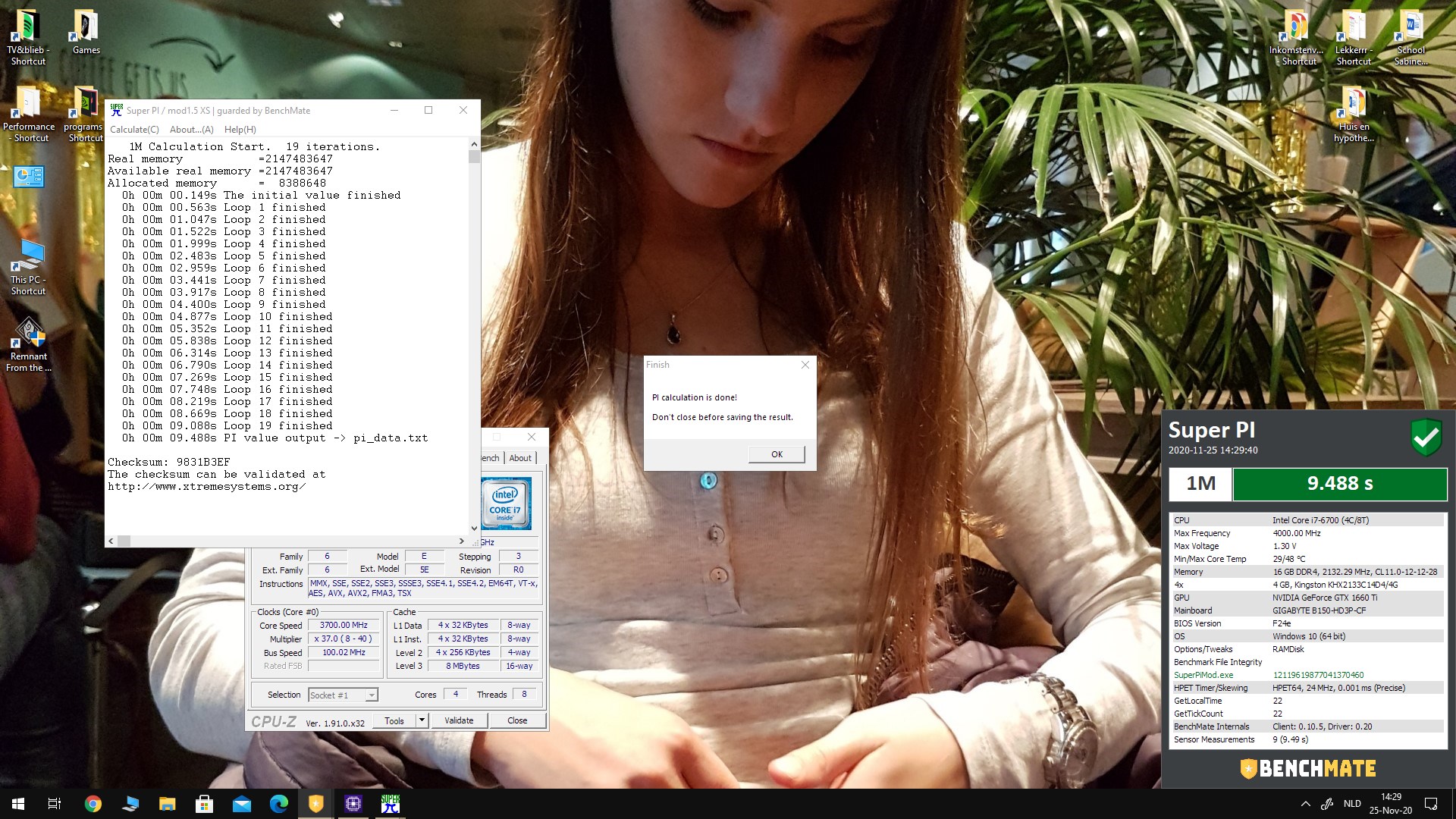This screenshot has width=1456, height=819.
Task: Open the NLD input language indicator
Action: [1352, 804]
